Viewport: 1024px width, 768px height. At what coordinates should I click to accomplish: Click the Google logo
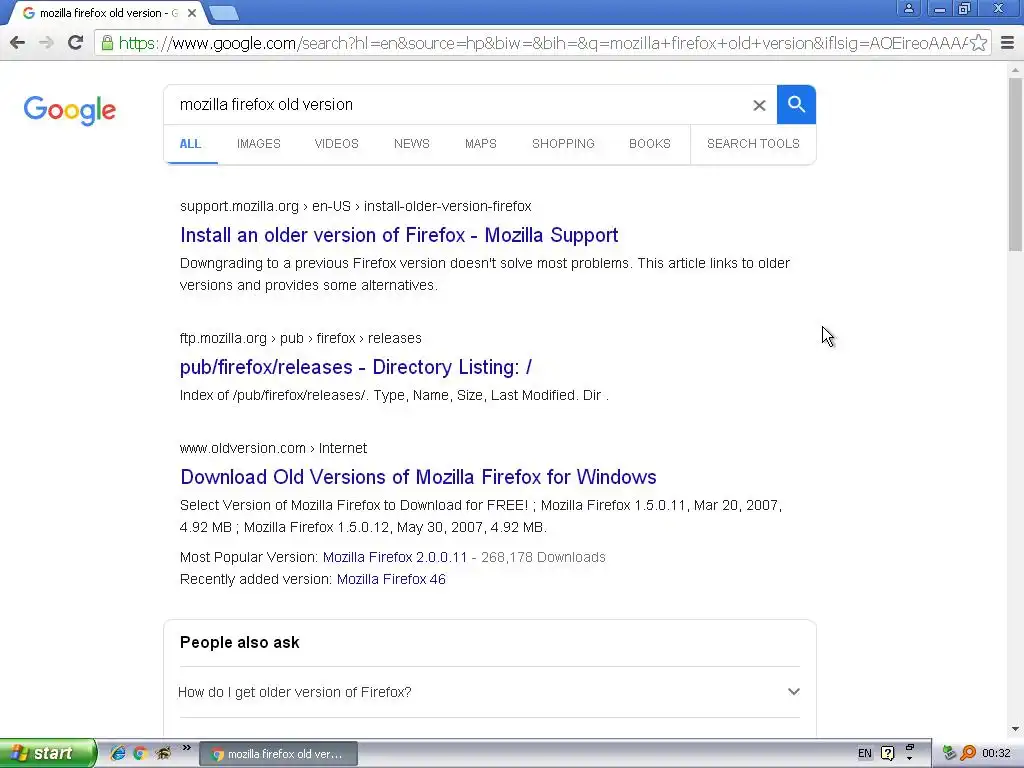coord(70,110)
